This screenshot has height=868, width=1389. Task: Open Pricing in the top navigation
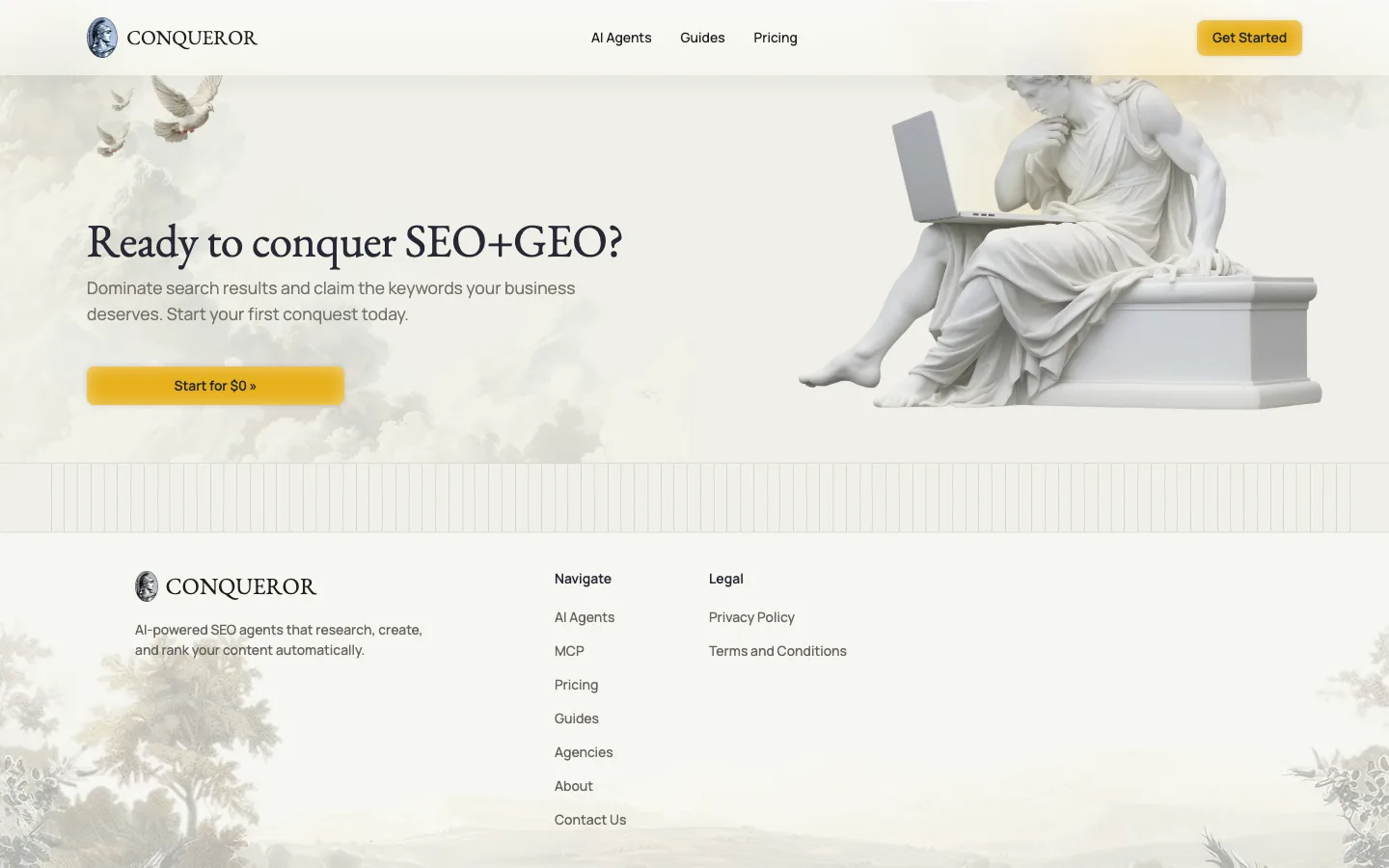tap(776, 38)
